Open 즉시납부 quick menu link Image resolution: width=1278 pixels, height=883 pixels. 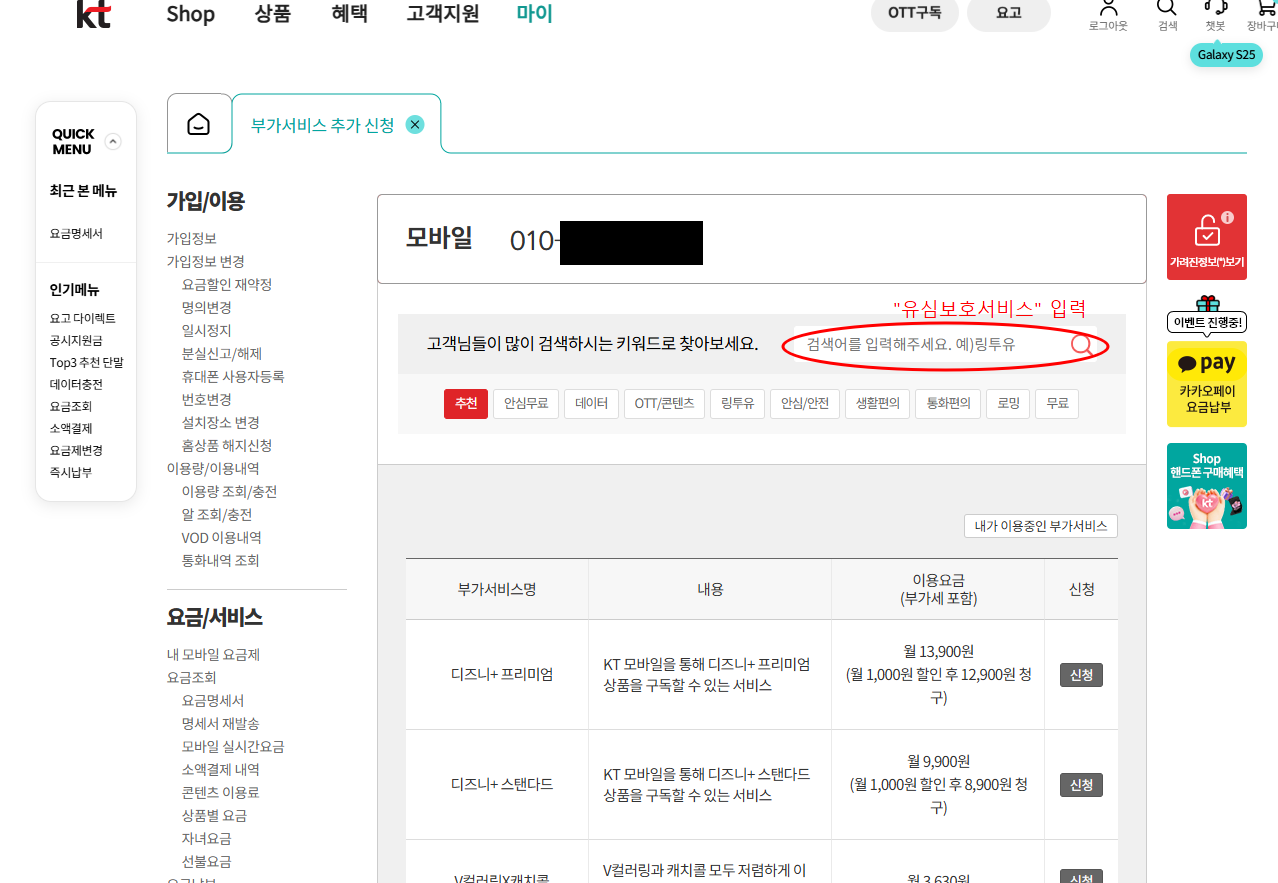pyautogui.click(x=71, y=472)
